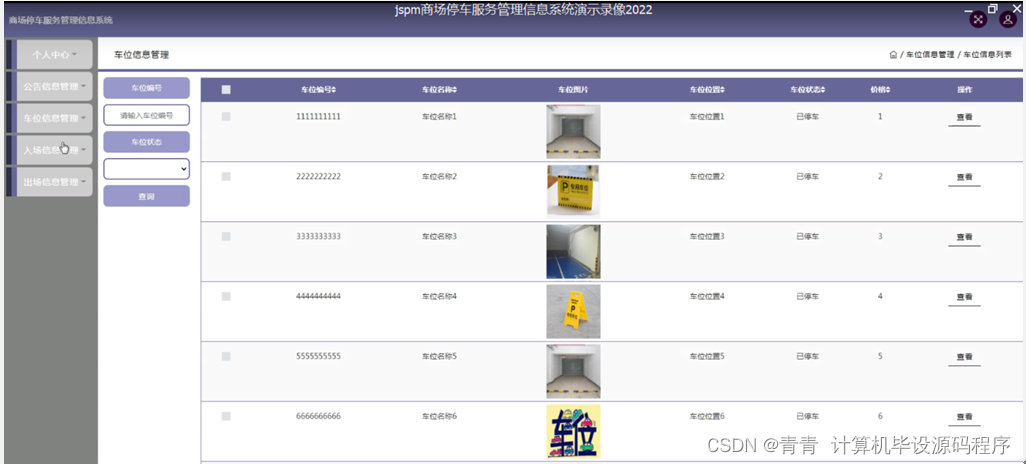1026x464 pixels.
Task: Click the 车位名称3 name cell
Action: click(439, 236)
